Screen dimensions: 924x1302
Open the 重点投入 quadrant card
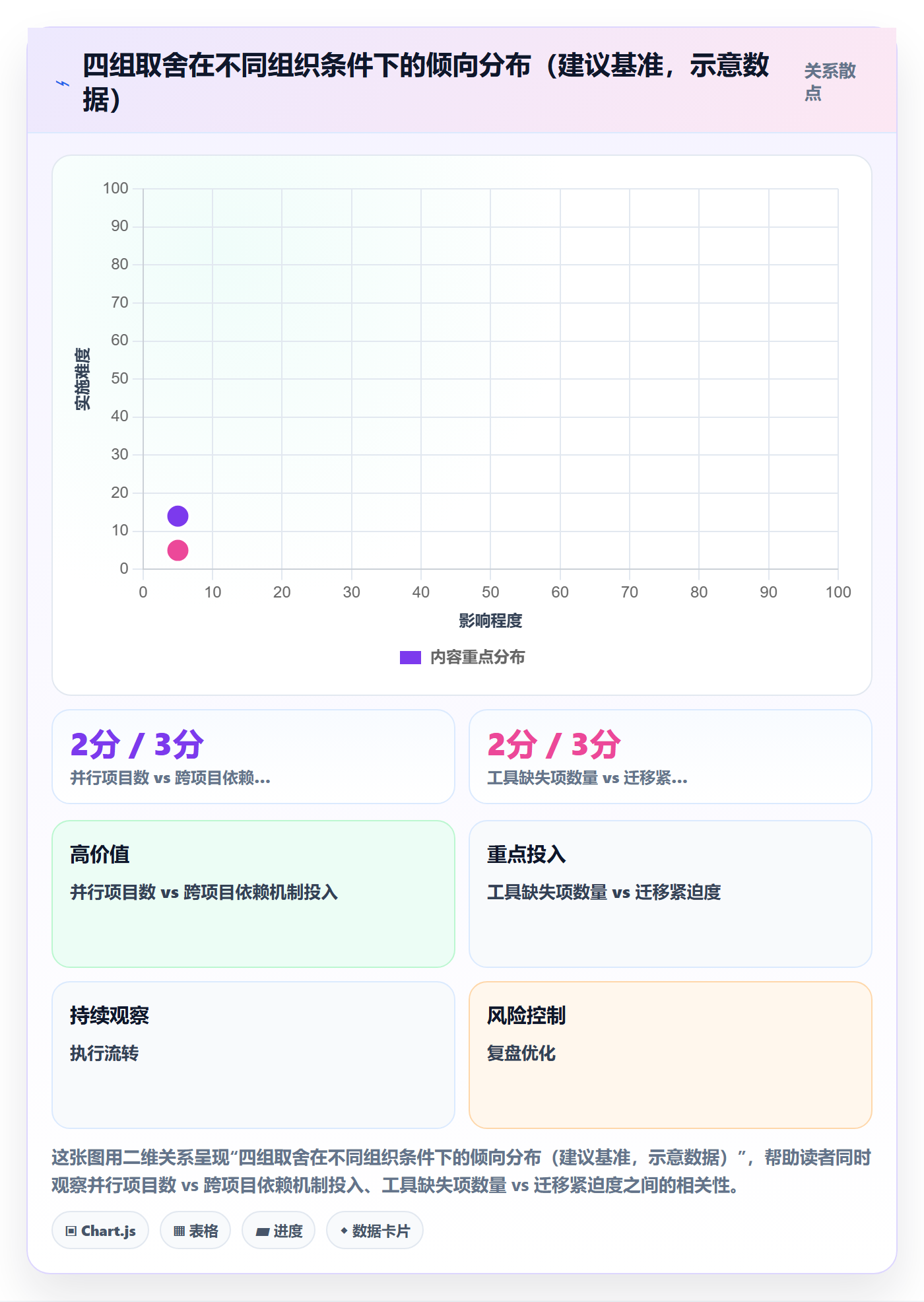tap(671, 894)
